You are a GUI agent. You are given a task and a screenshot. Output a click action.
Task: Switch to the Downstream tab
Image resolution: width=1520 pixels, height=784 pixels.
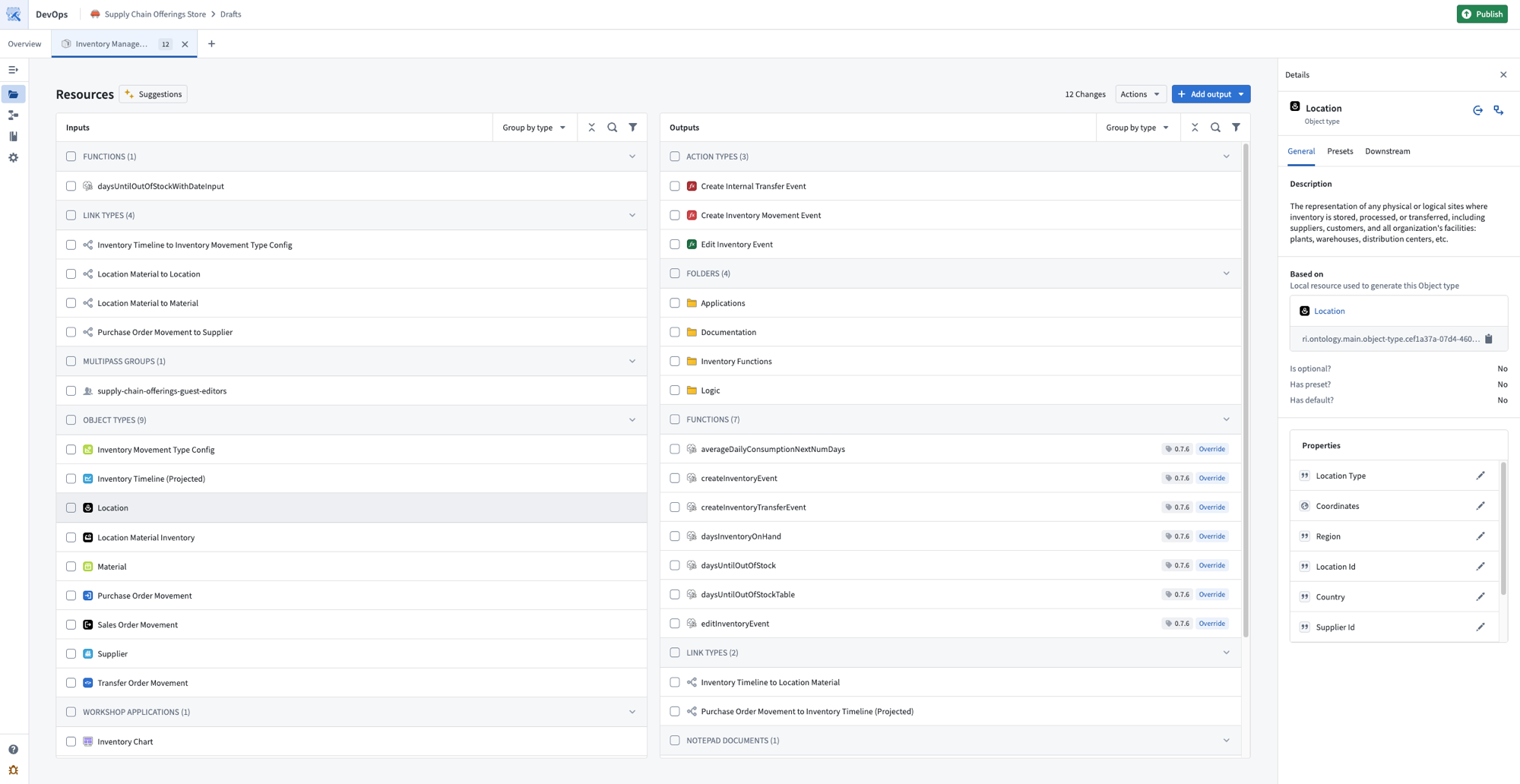click(1387, 151)
